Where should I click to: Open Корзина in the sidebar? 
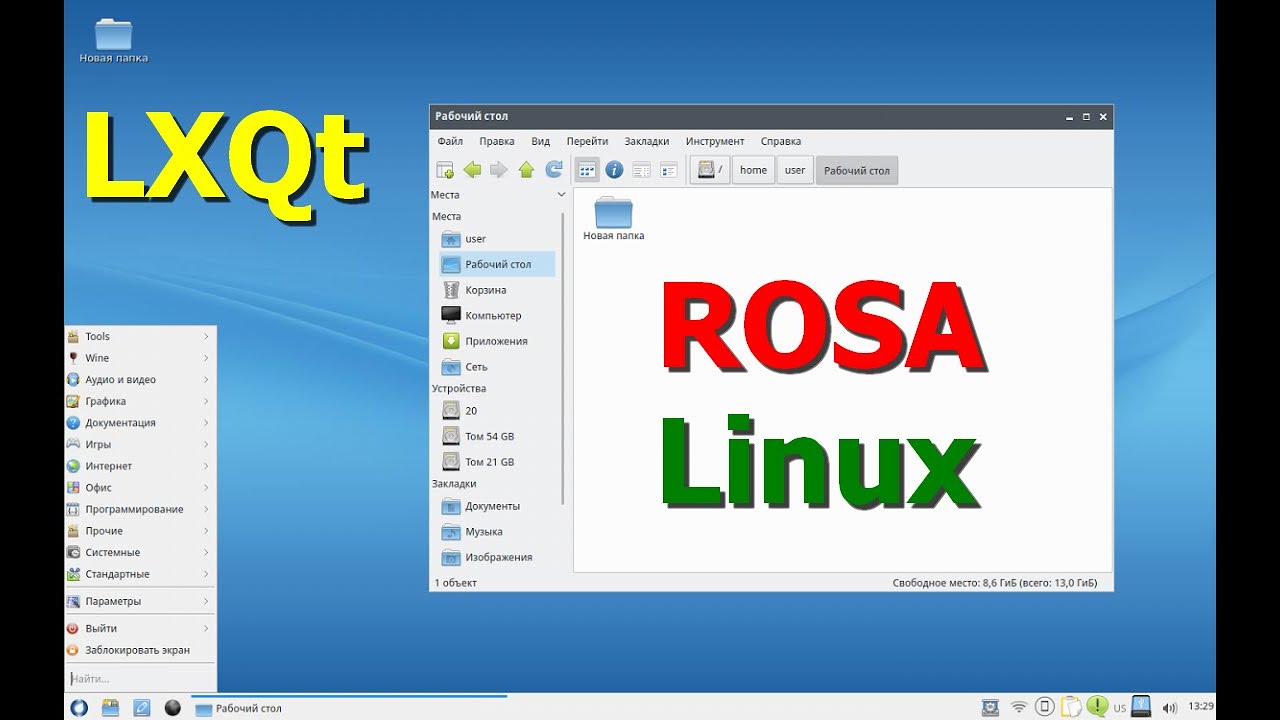point(495,290)
